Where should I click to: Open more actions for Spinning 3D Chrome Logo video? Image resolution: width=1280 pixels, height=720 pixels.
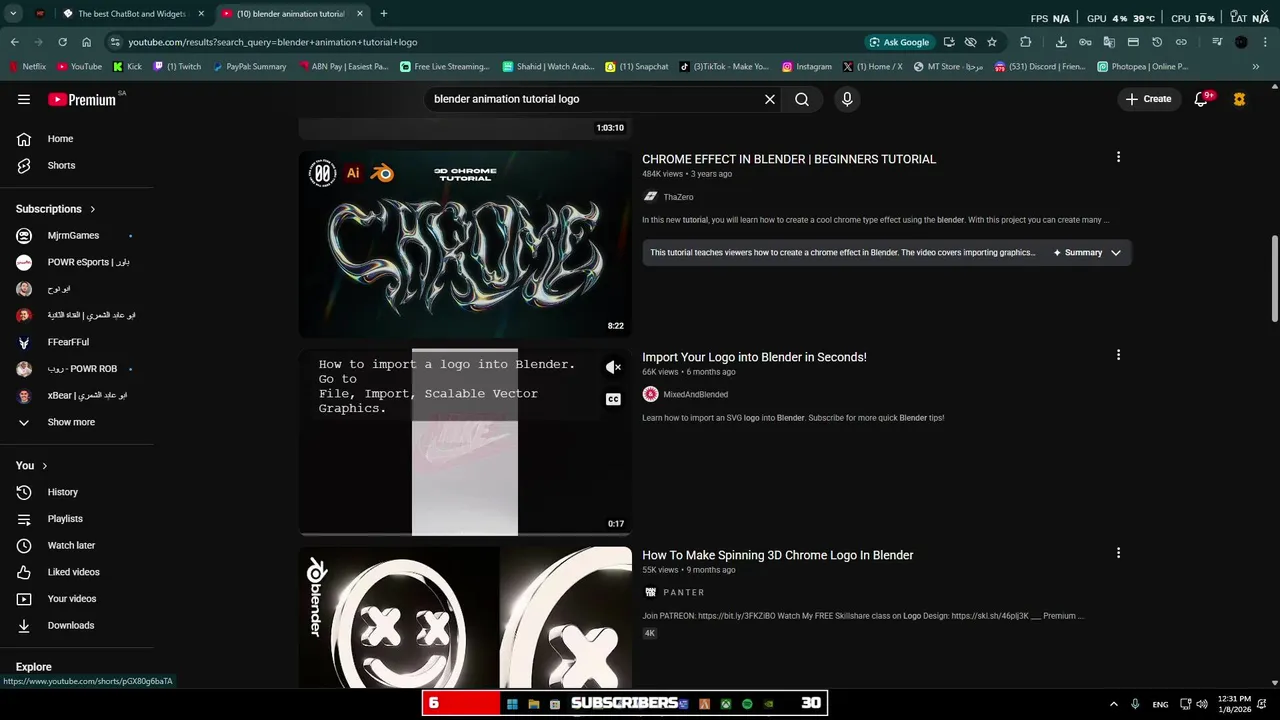[x=1118, y=553]
